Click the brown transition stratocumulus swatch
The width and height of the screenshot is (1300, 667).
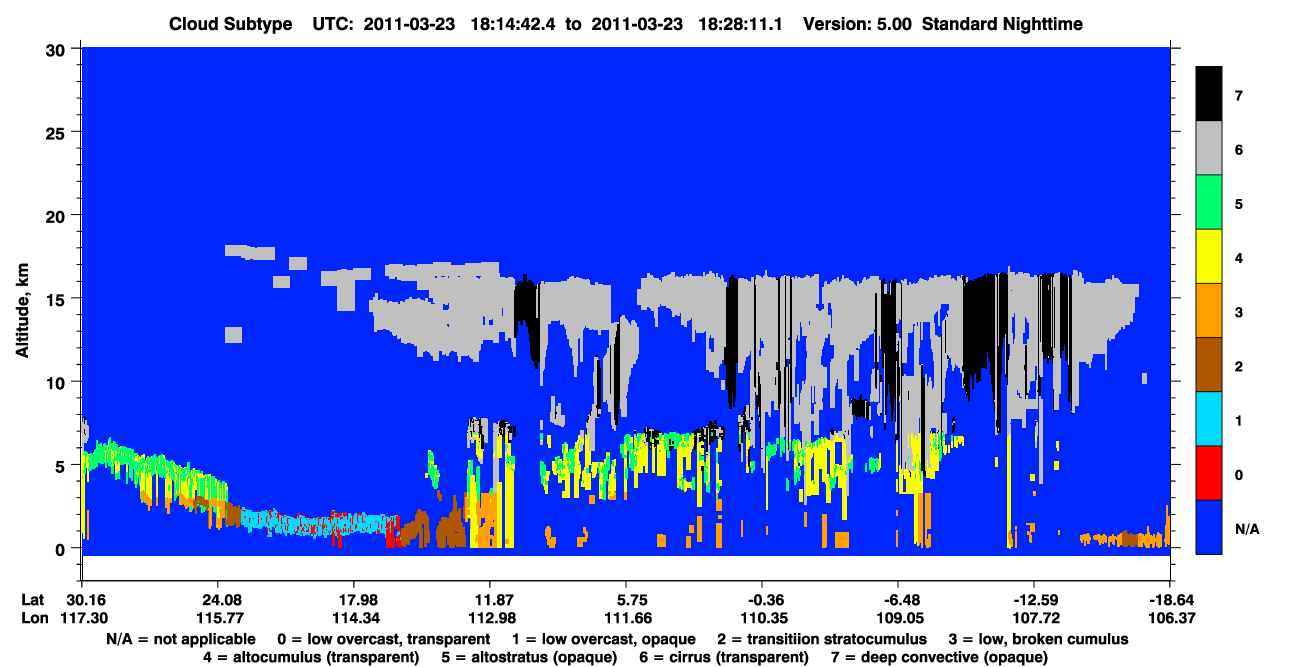coord(1209,365)
